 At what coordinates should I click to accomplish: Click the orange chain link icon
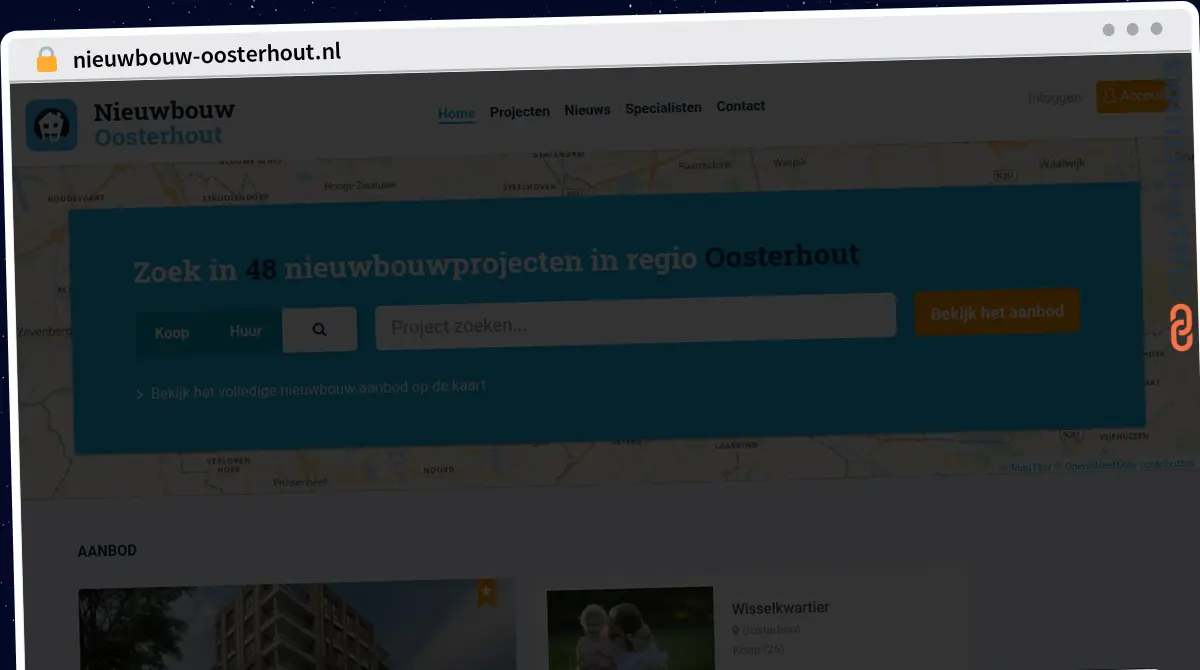(x=1182, y=328)
